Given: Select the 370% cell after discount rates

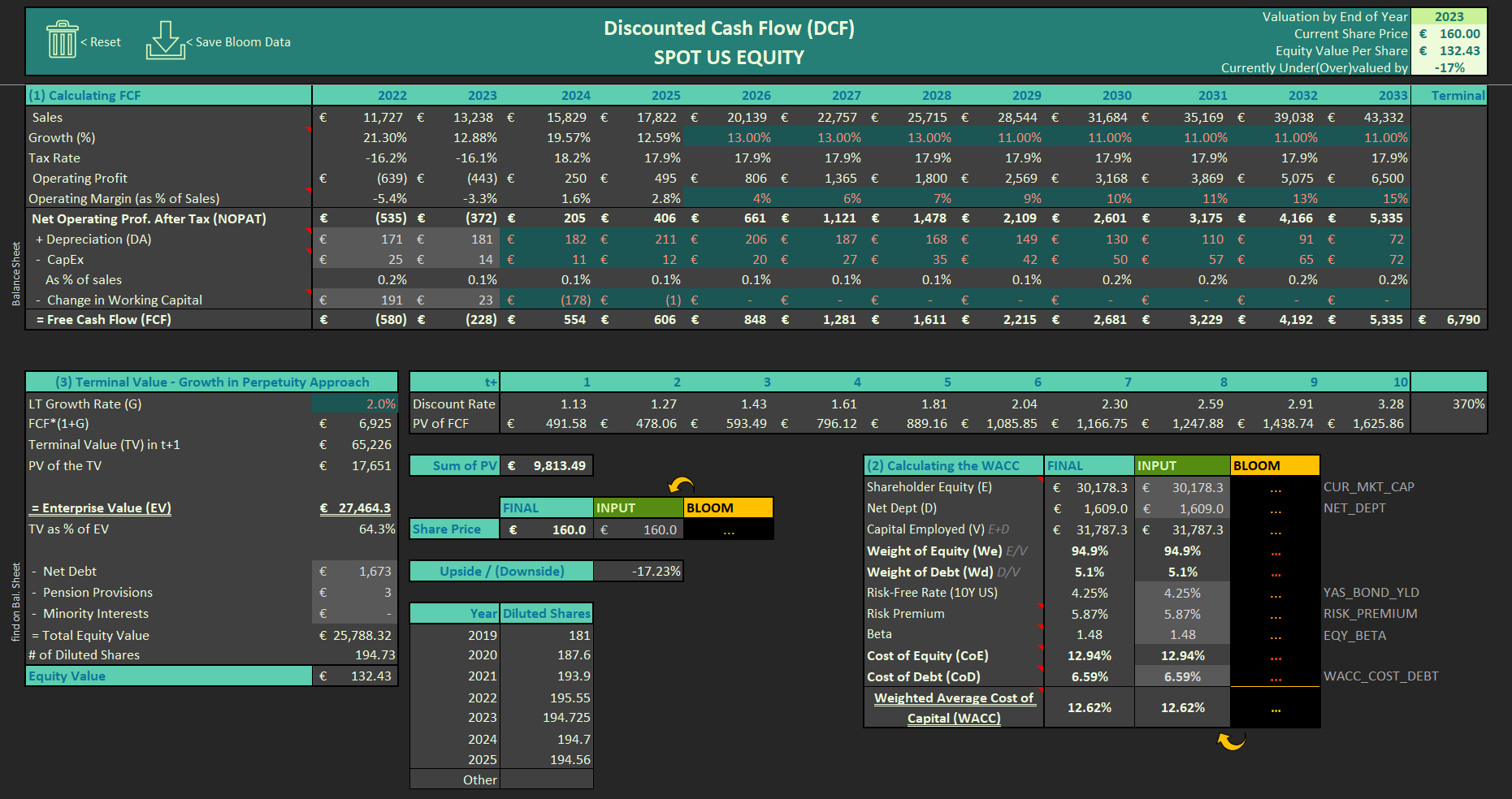Looking at the screenshot, I should [1449, 404].
